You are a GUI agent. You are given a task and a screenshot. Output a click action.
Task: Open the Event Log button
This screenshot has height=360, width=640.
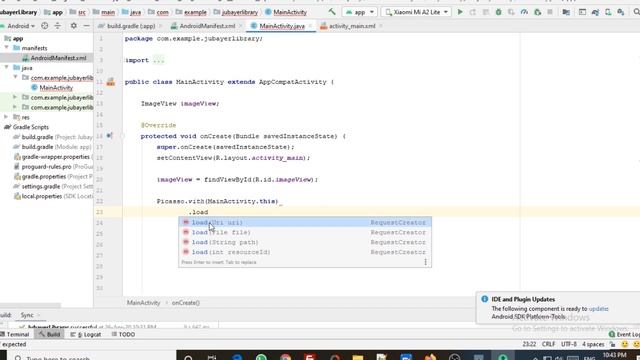624,334
